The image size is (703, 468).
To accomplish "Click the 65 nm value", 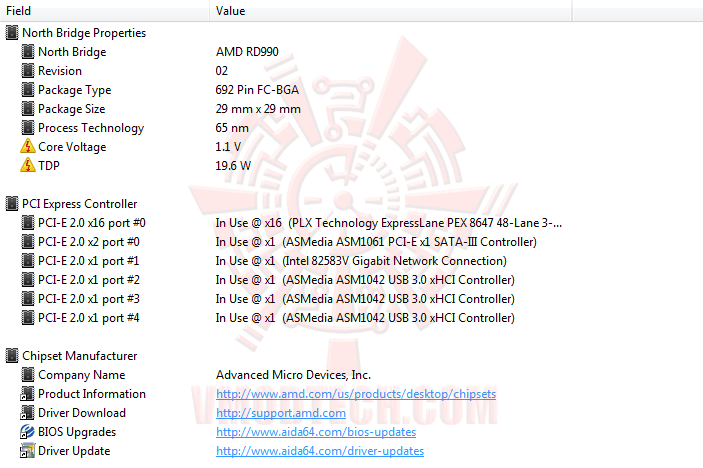I will click(x=232, y=128).
